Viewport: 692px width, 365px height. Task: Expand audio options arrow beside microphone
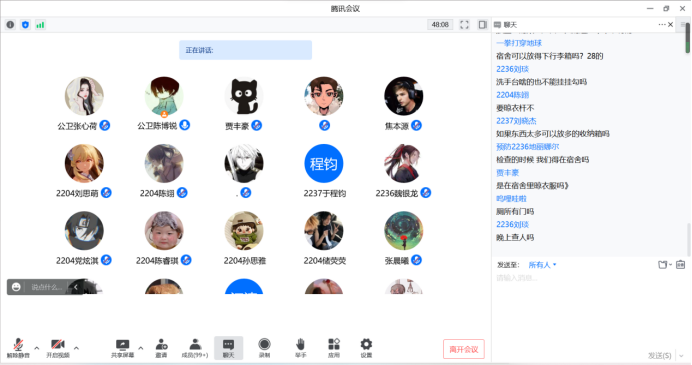(37, 348)
